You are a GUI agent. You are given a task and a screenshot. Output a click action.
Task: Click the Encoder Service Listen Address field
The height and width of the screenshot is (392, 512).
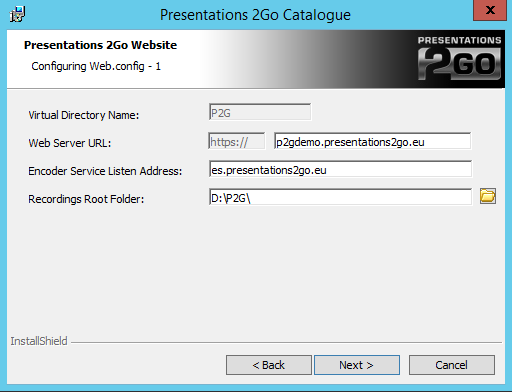[x=340, y=169]
